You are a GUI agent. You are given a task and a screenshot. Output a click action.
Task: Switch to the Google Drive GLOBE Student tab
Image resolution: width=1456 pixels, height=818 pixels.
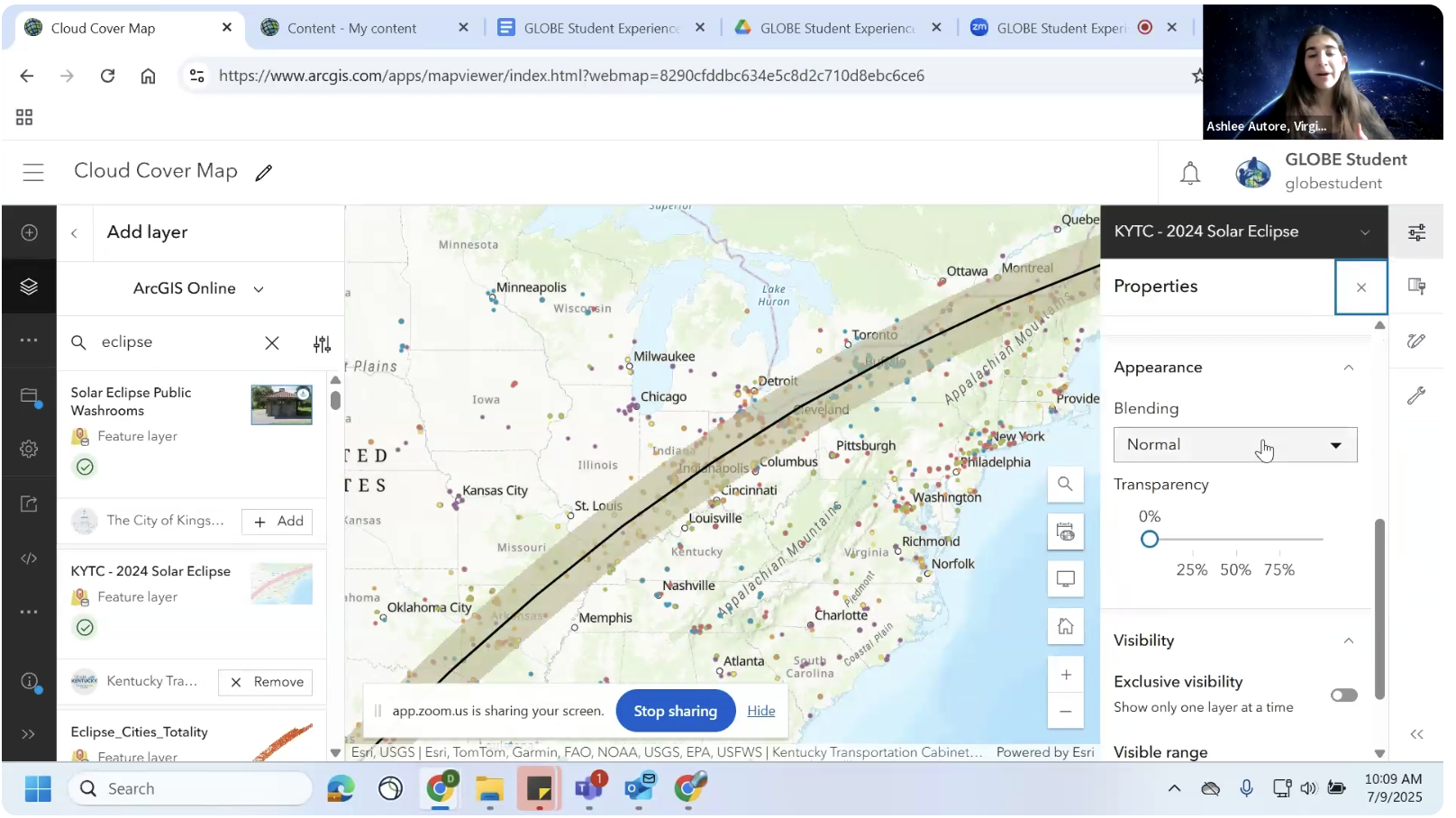click(x=837, y=28)
